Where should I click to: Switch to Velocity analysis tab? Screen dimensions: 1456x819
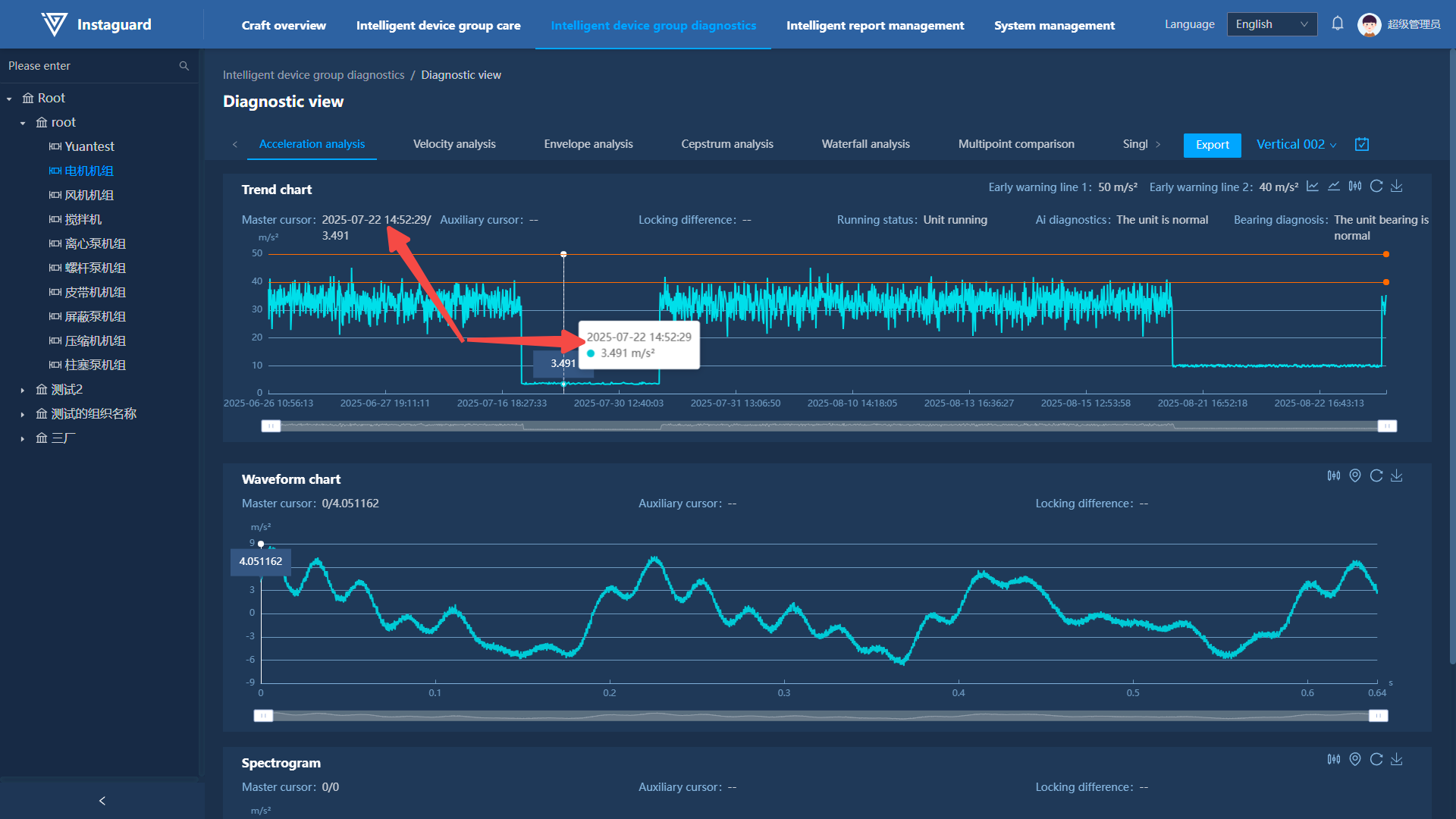pyautogui.click(x=454, y=144)
